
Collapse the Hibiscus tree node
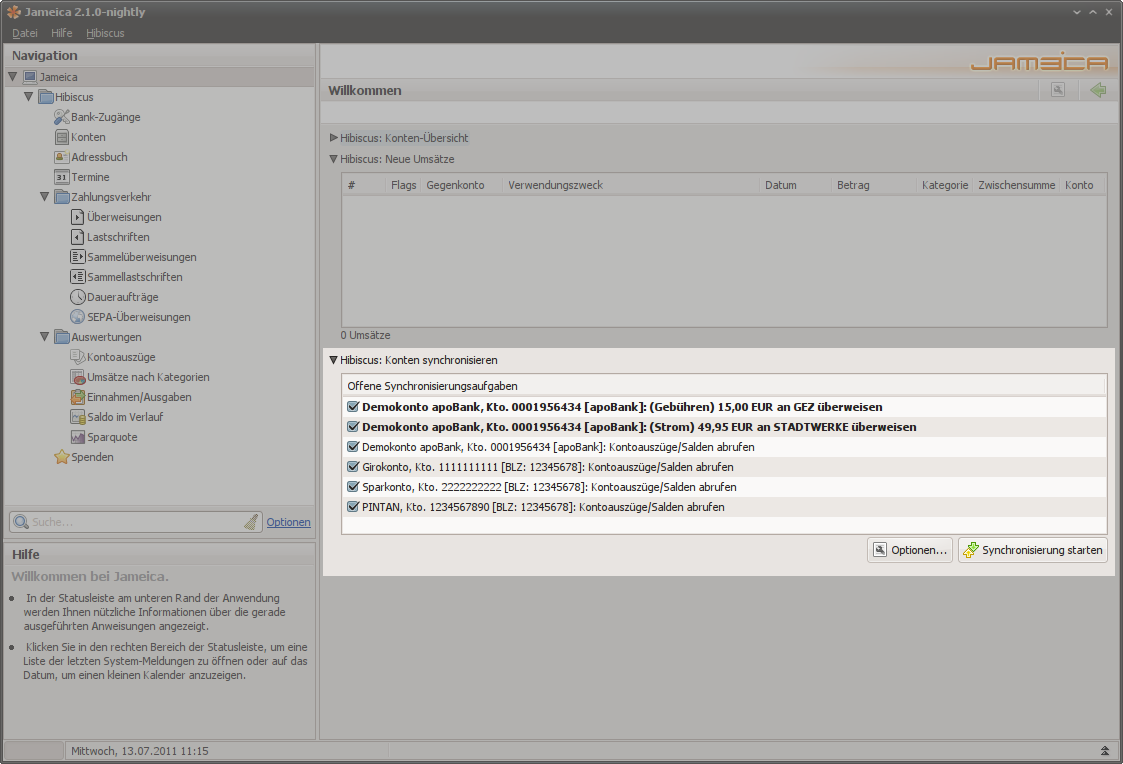pyautogui.click(x=29, y=97)
